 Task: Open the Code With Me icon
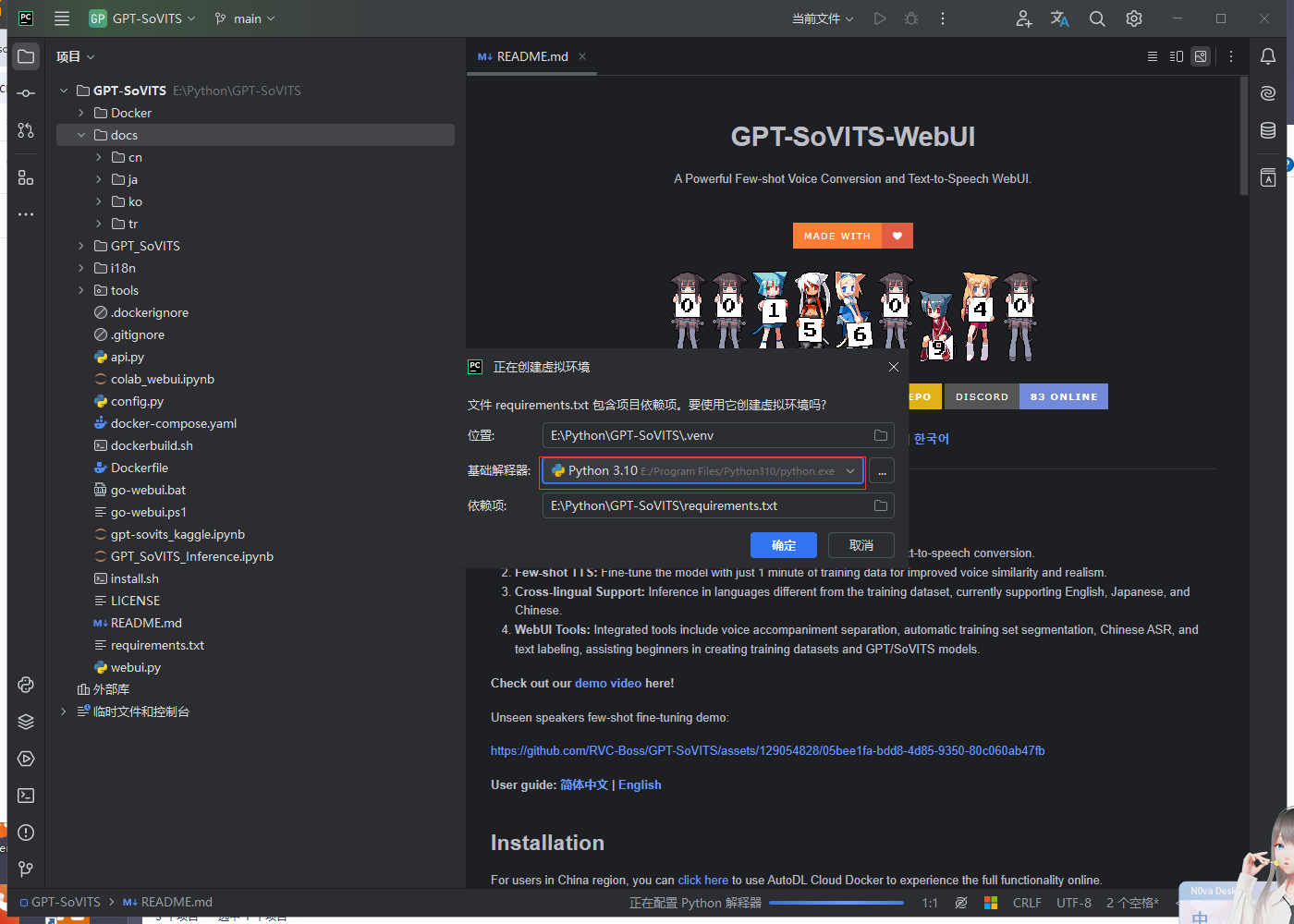[x=1023, y=18]
